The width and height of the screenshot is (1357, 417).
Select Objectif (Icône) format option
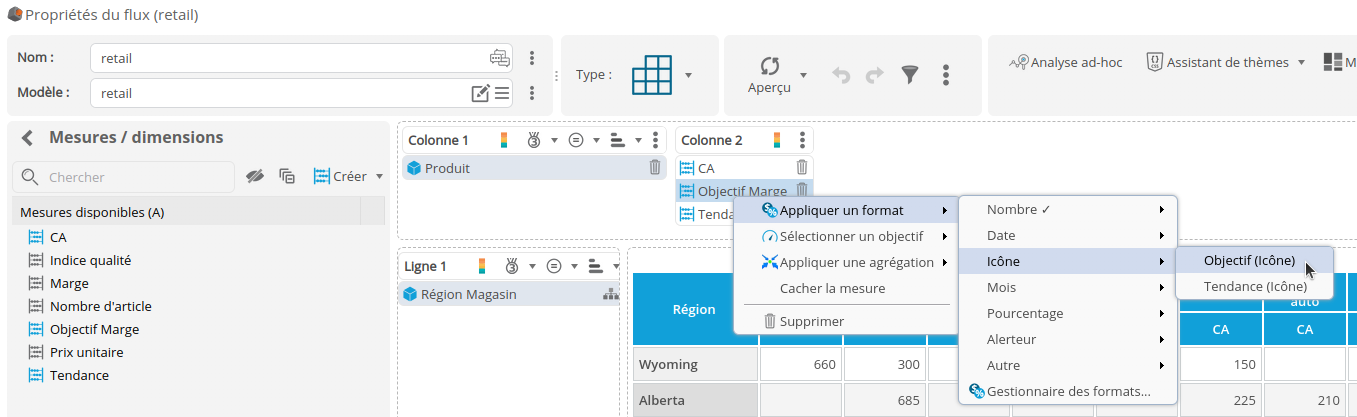coord(1249,261)
